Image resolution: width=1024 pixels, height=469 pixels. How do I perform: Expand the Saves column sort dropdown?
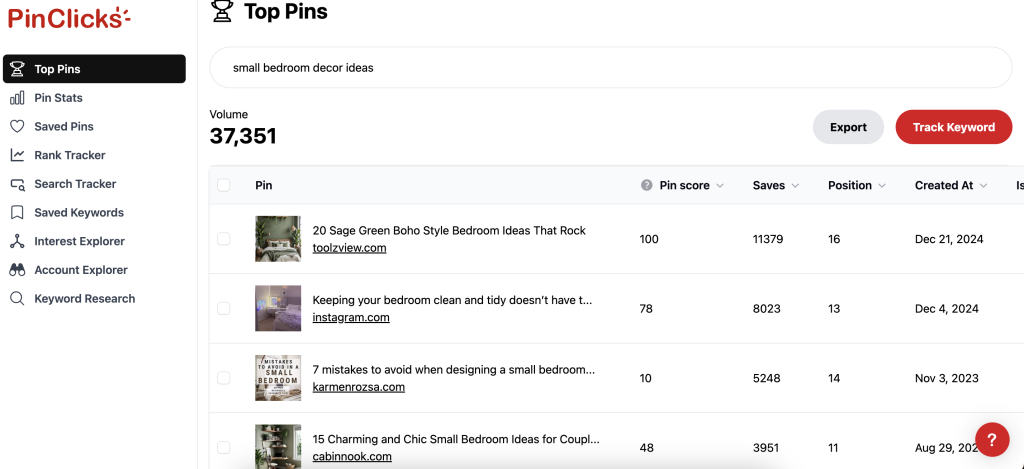tap(795, 186)
